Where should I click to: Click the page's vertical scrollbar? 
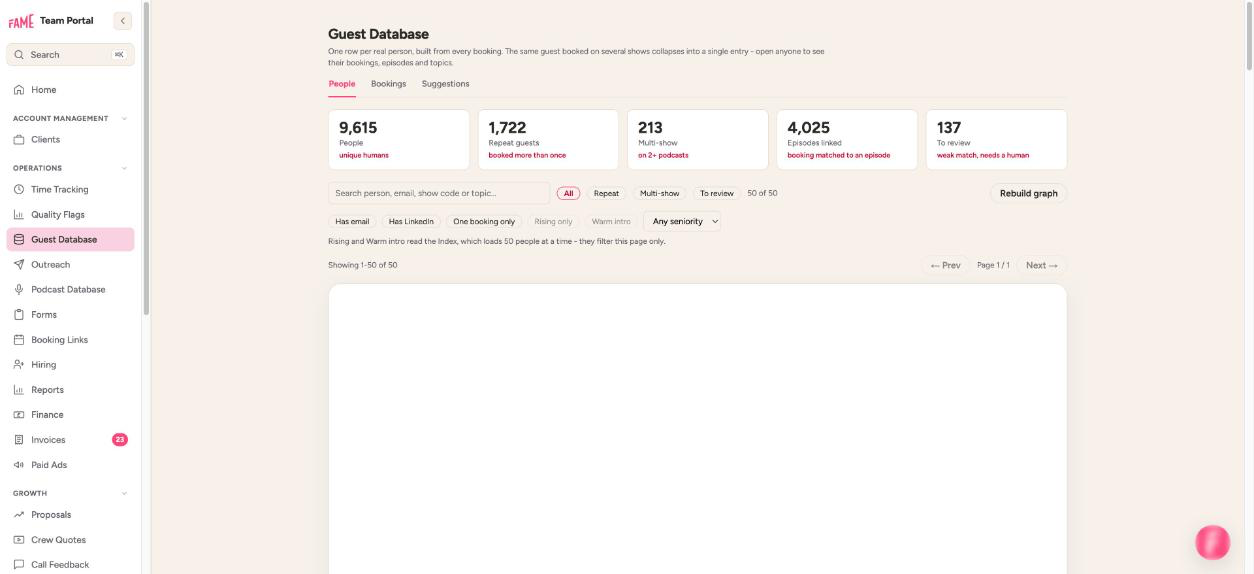(x=1249, y=36)
